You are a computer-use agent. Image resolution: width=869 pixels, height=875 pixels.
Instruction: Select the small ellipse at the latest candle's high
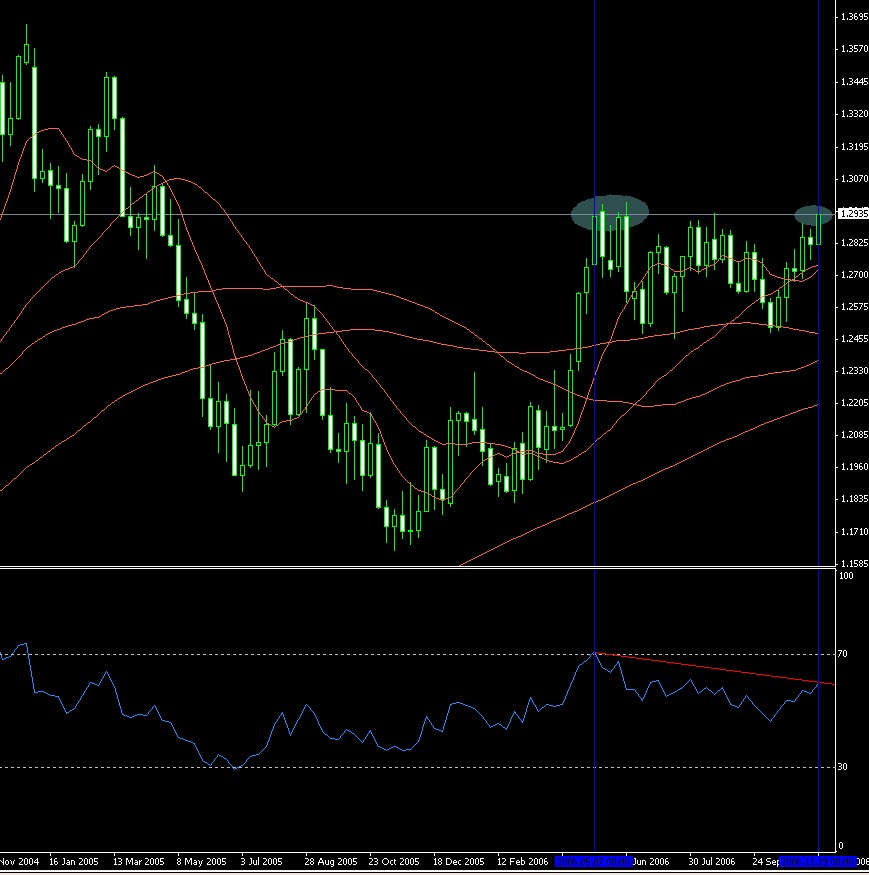(813, 215)
